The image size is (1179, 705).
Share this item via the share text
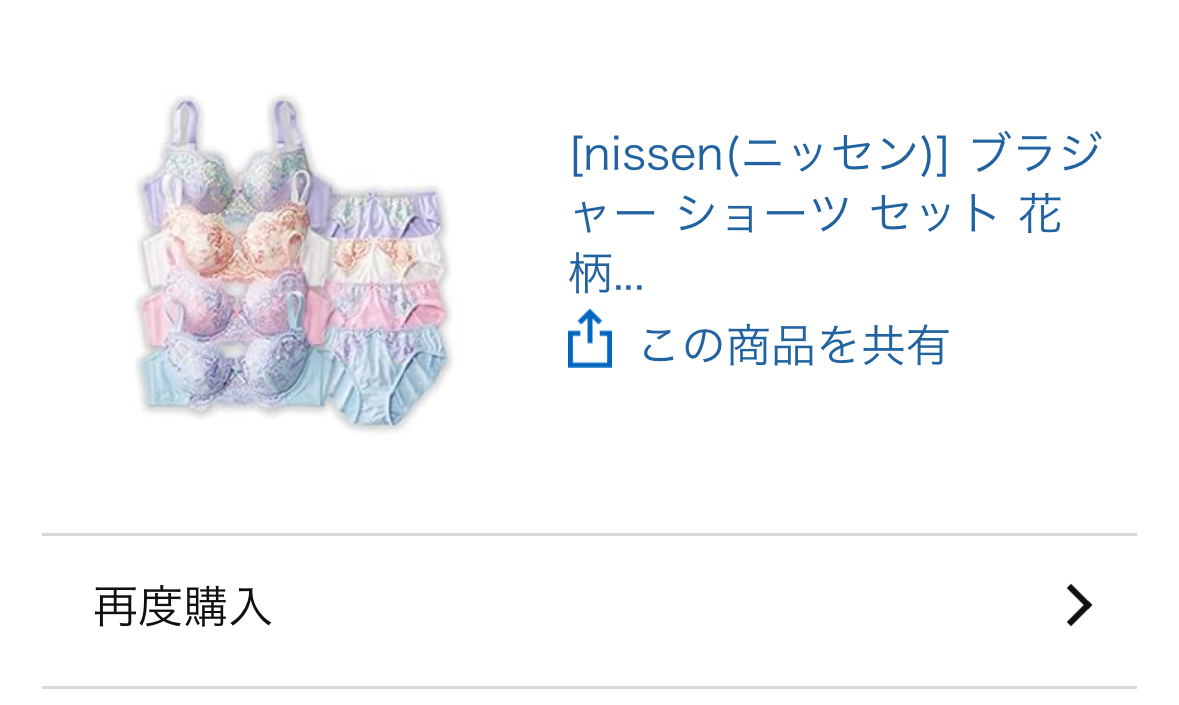coord(794,345)
